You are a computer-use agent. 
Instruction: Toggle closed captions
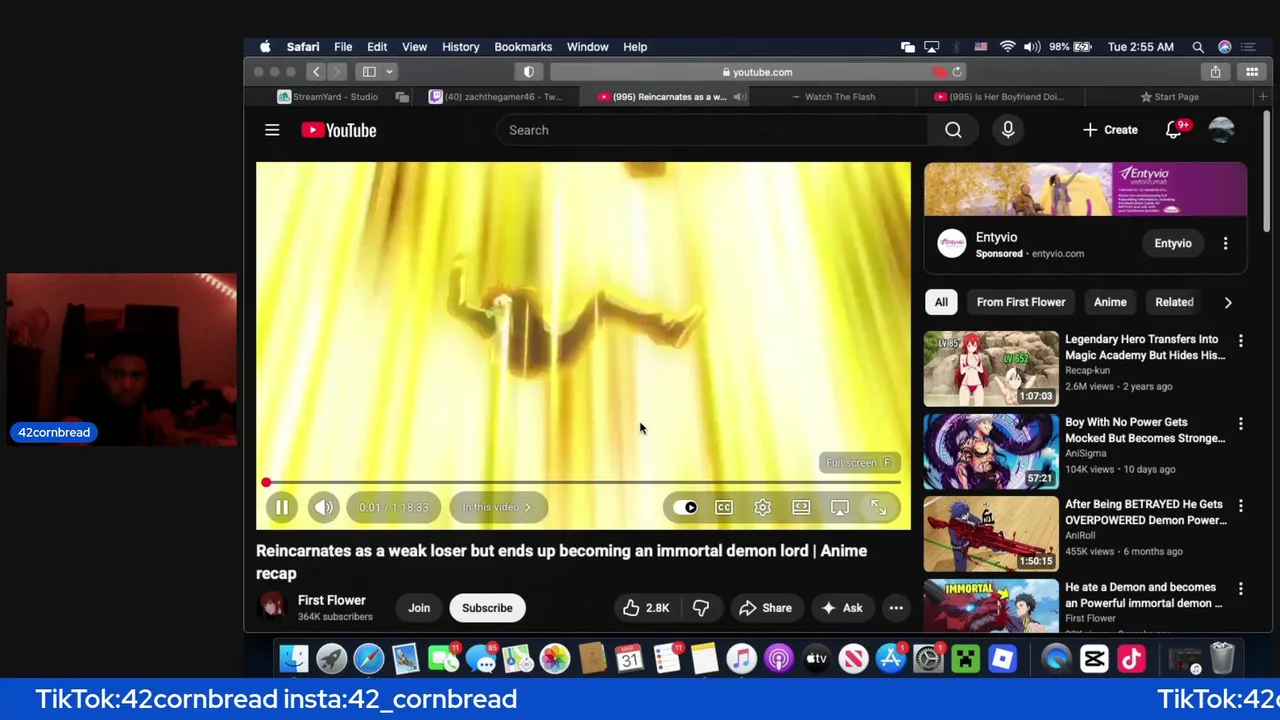[x=724, y=507]
